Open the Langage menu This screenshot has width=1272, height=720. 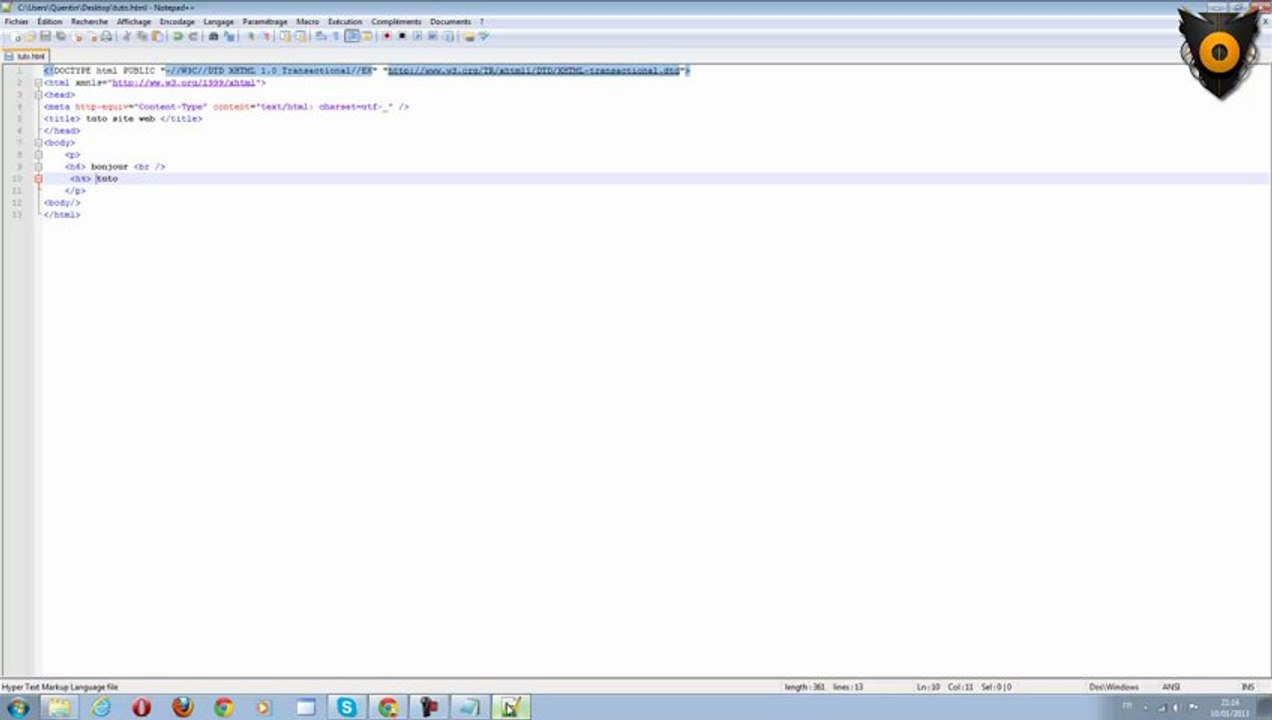[218, 21]
